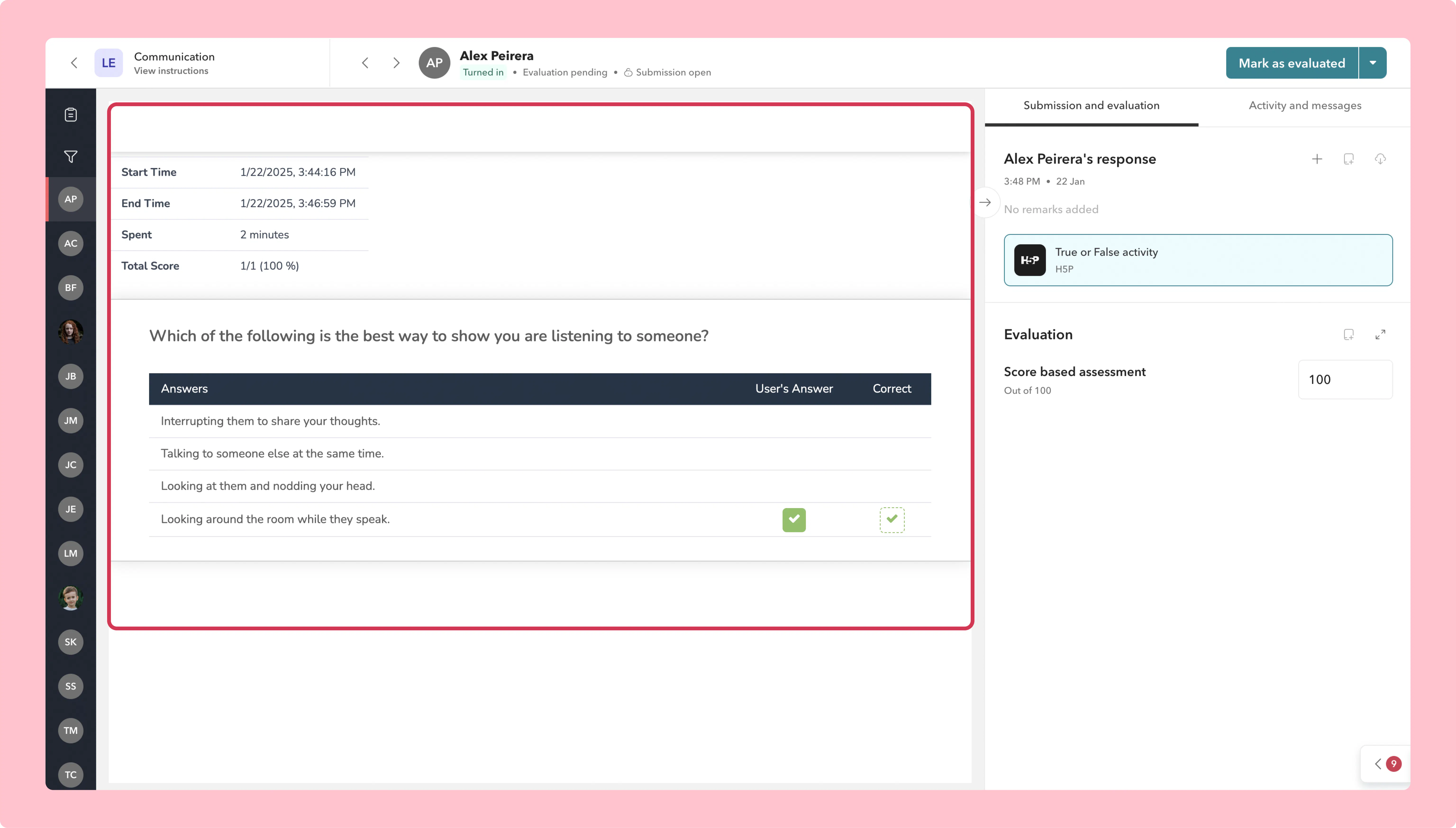Click the listening question heading text
The width and height of the screenshot is (1456, 828).
pos(429,336)
